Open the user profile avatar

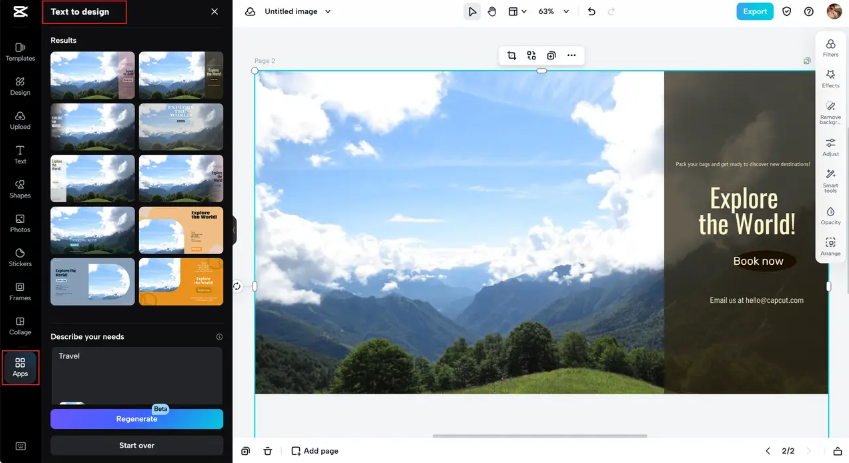coord(834,11)
